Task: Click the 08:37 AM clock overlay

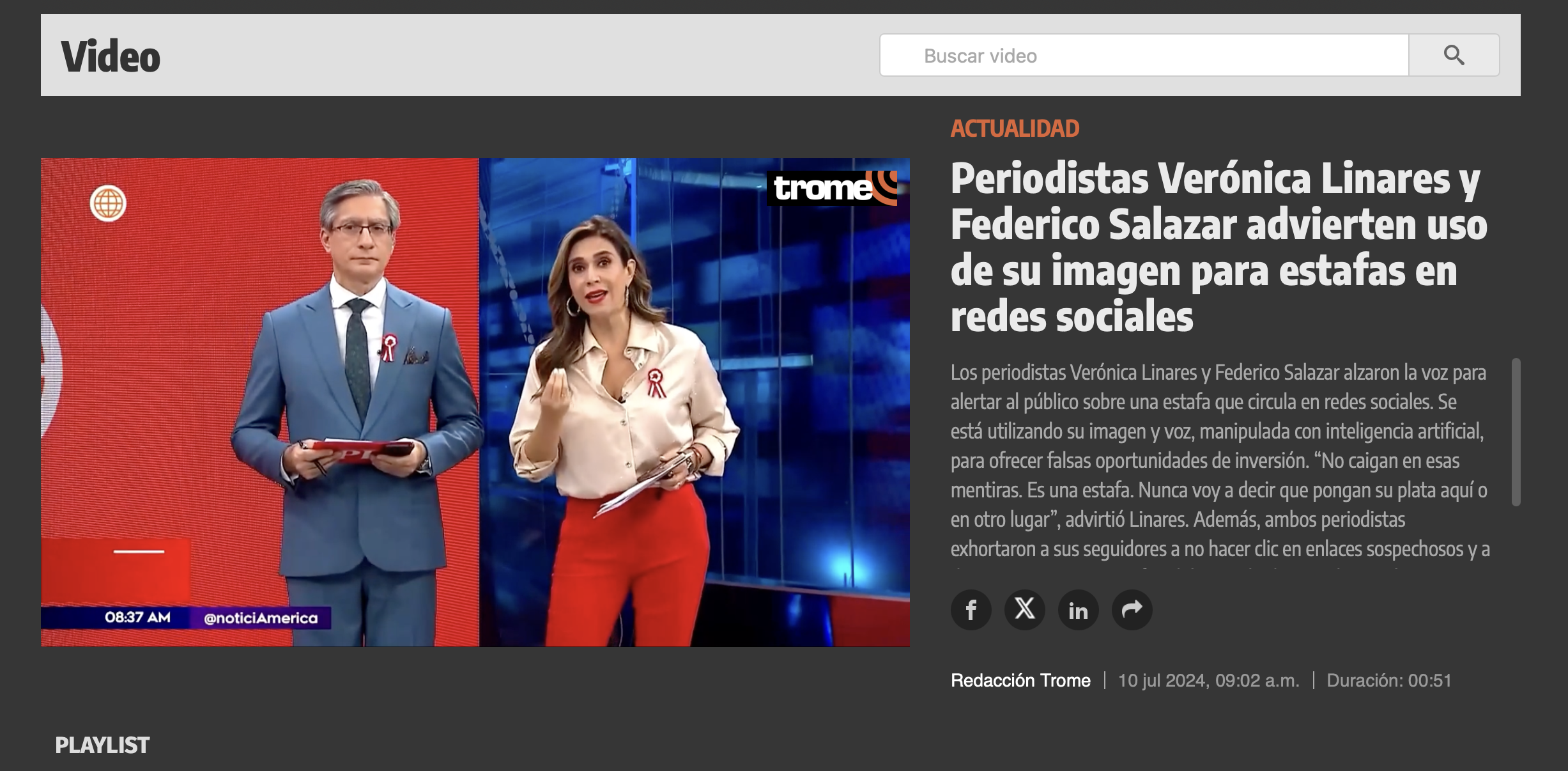Action: 137,618
